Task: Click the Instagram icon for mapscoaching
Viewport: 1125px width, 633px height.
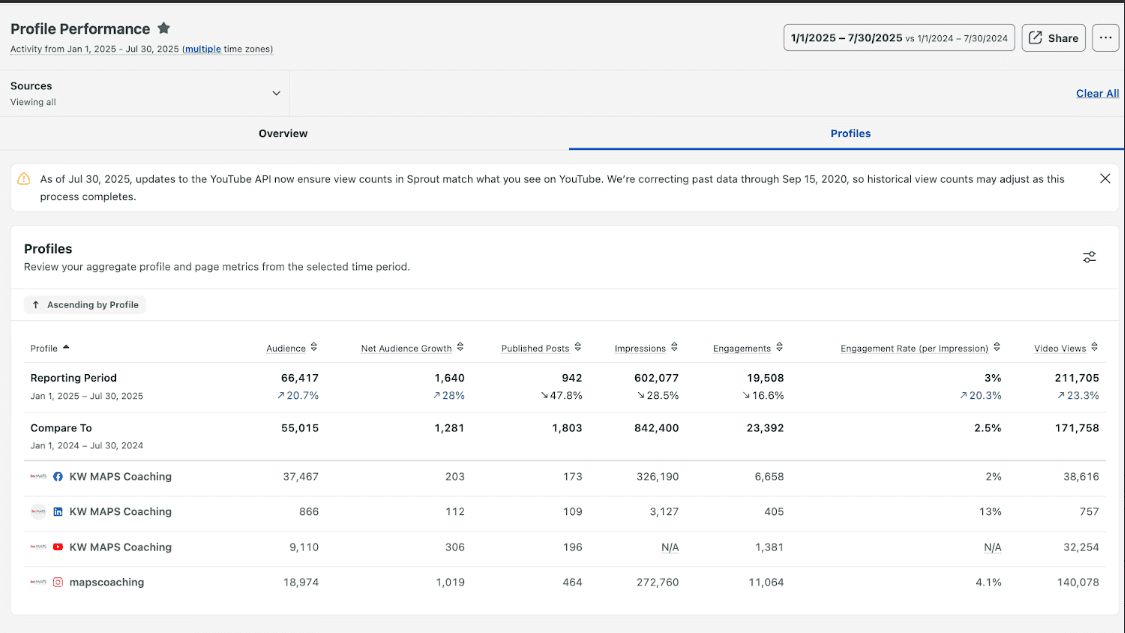Action: (58, 583)
